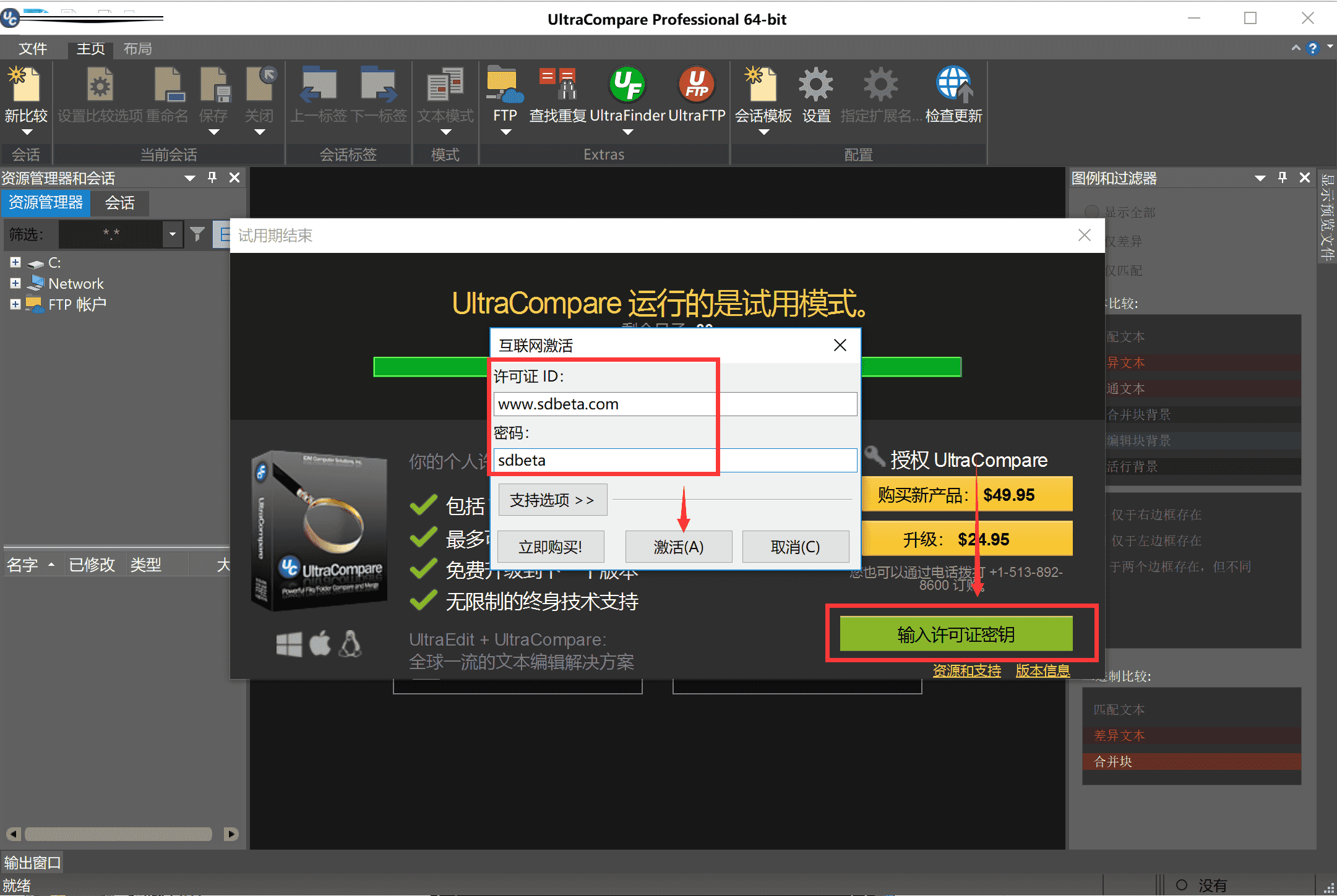Click the 许可证 ID input field

pos(675,404)
